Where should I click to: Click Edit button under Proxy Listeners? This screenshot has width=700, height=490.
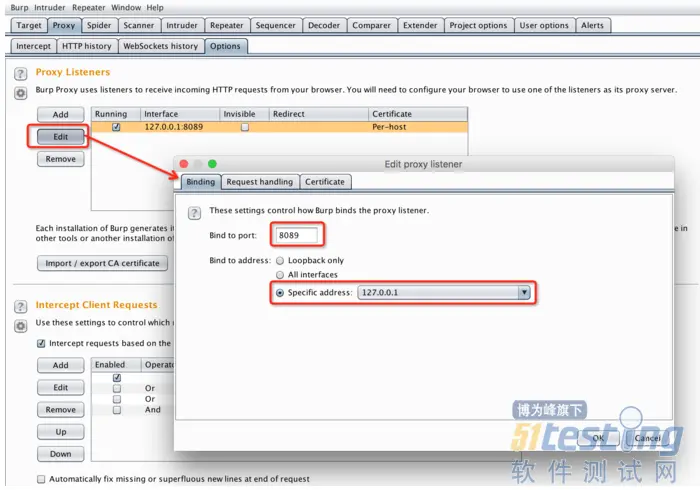coord(61,137)
